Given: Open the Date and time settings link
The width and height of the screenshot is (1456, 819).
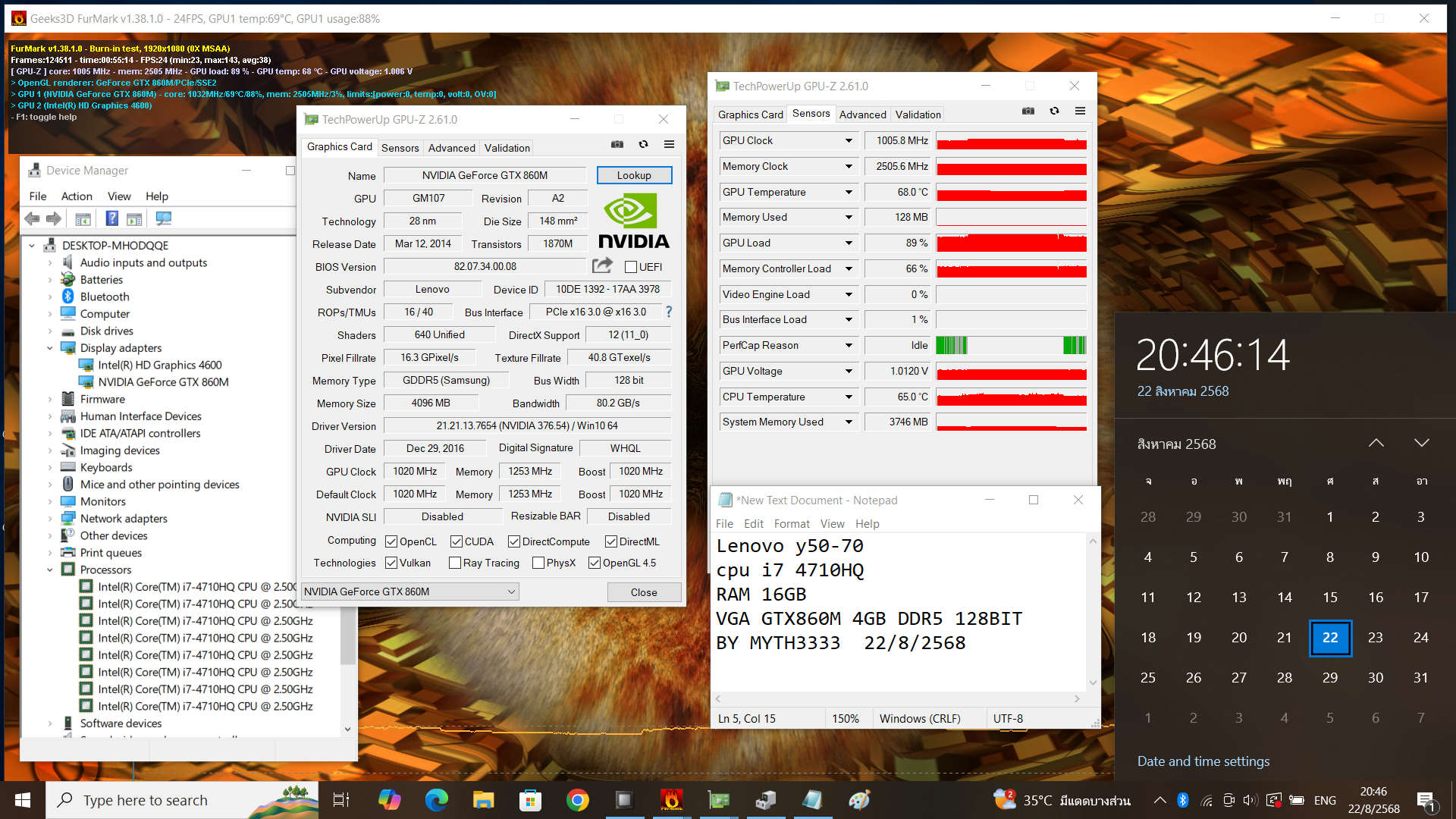Looking at the screenshot, I should [1203, 761].
